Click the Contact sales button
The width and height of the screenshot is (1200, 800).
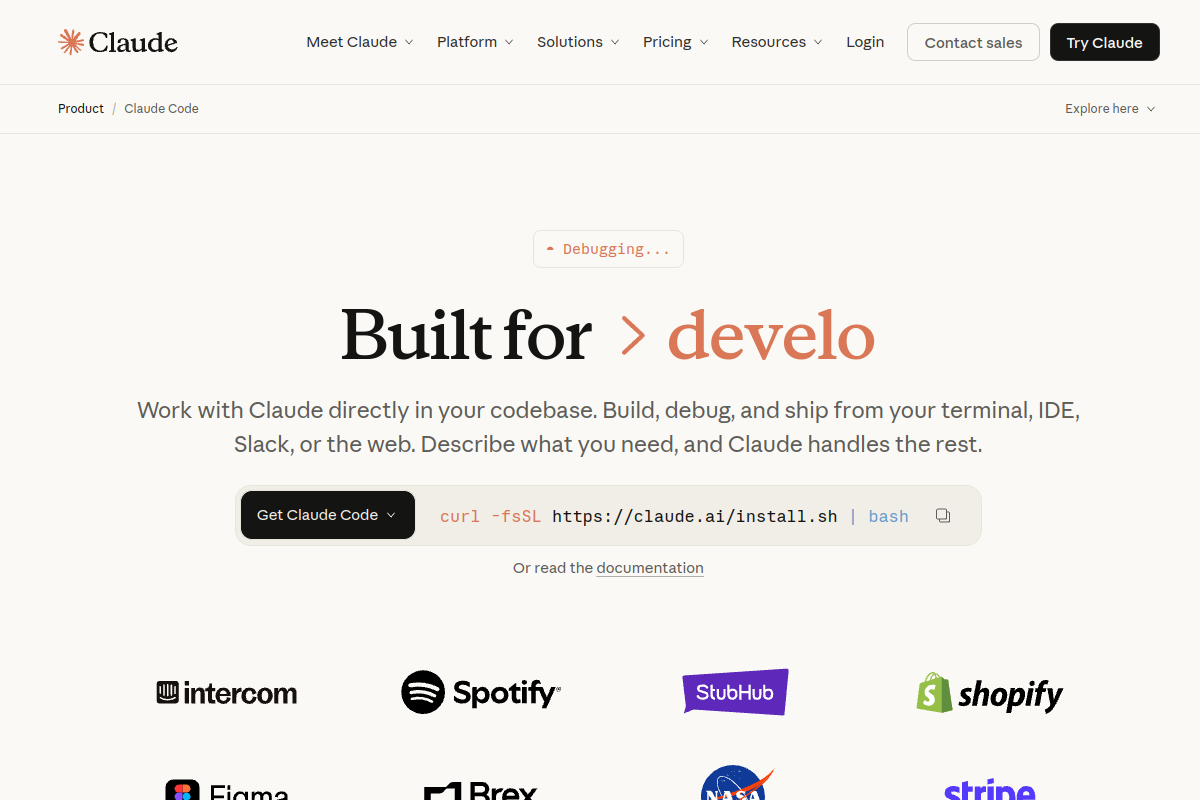(x=973, y=42)
